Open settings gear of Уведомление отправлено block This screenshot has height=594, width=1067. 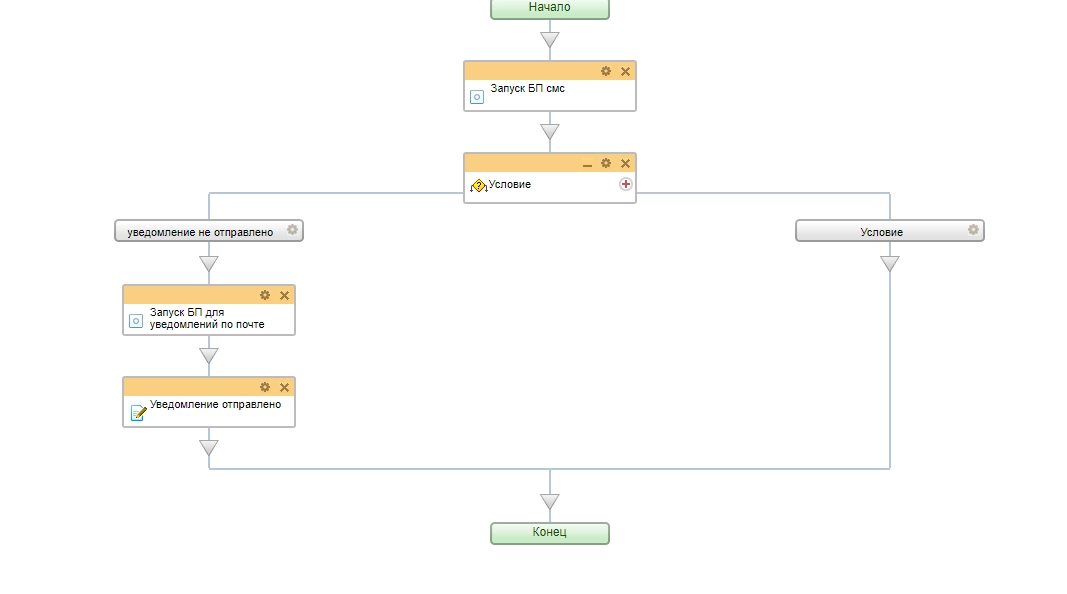(x=265, y=387)
